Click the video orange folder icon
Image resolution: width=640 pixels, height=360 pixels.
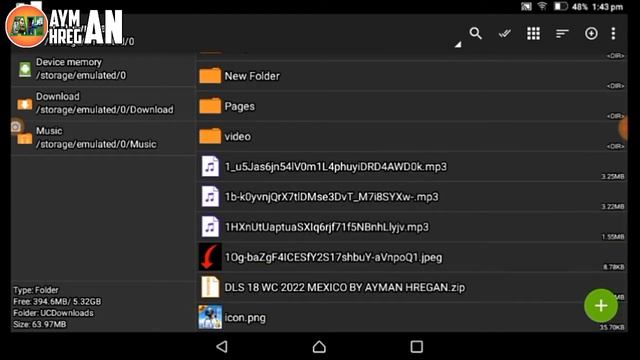click(210, 136)
